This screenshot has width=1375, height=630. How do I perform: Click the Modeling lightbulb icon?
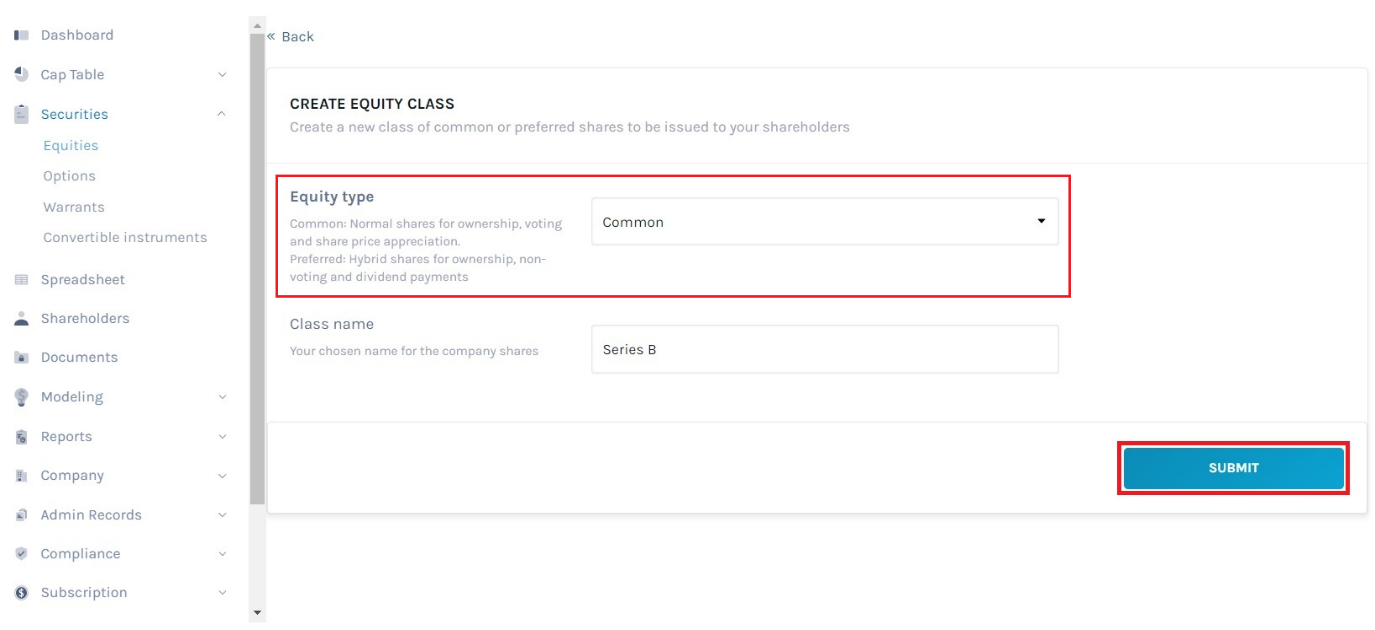pyautogui.click(x=21, y=397)
